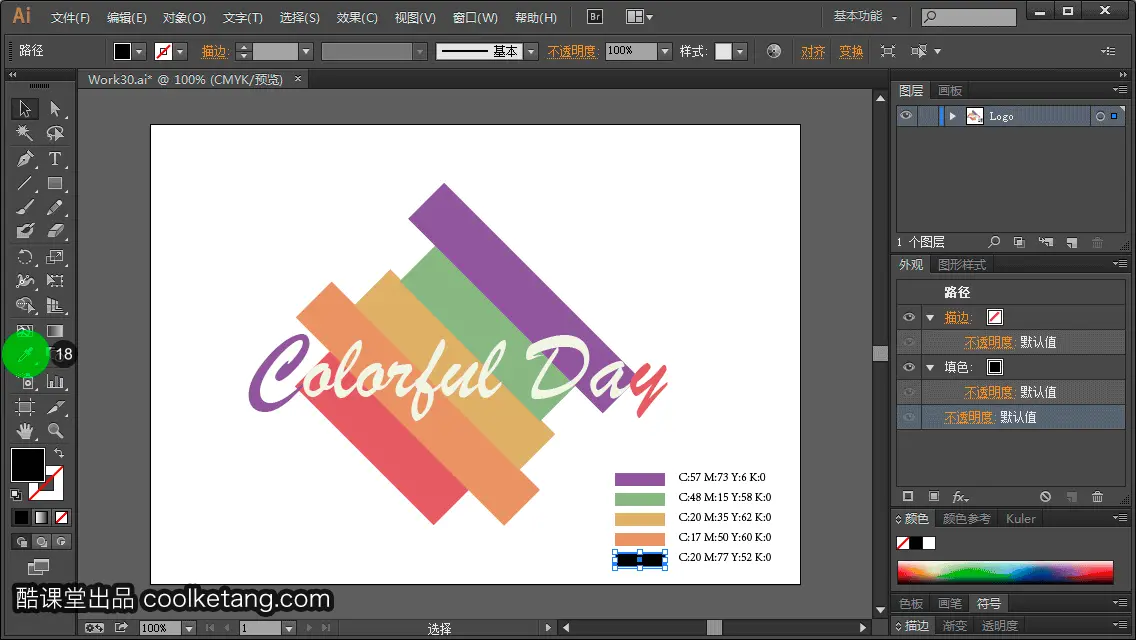Click the toolbox black fill color swatch
The image size is (1136, 640).
28,465
